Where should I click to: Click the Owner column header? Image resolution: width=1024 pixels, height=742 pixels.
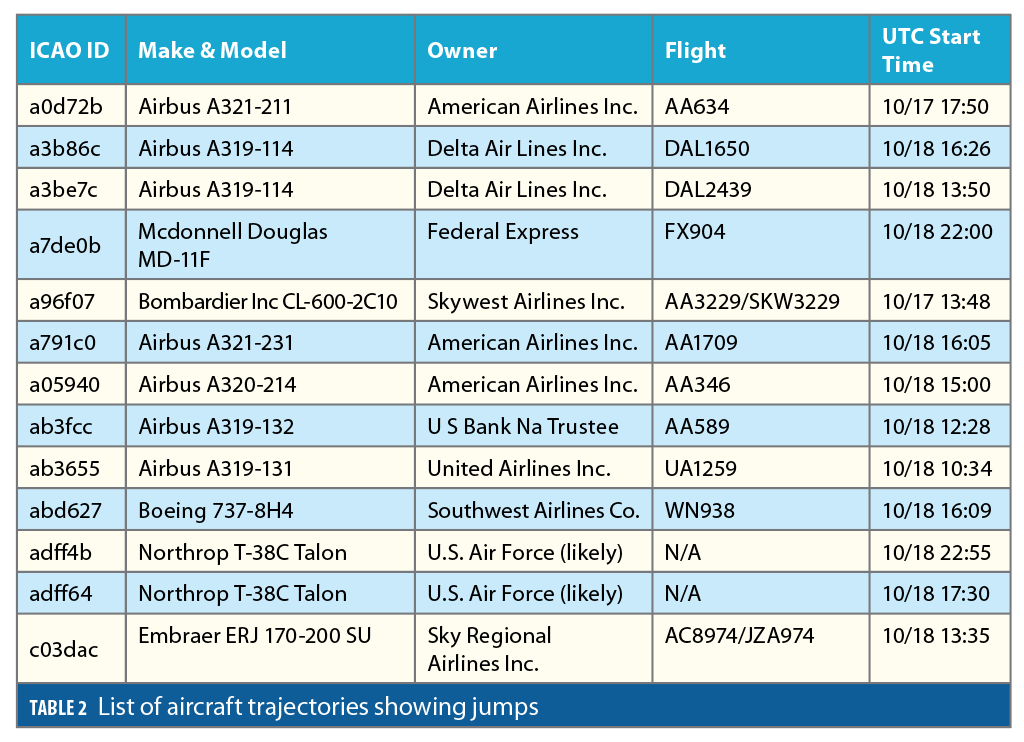click(x=462, y=50)
